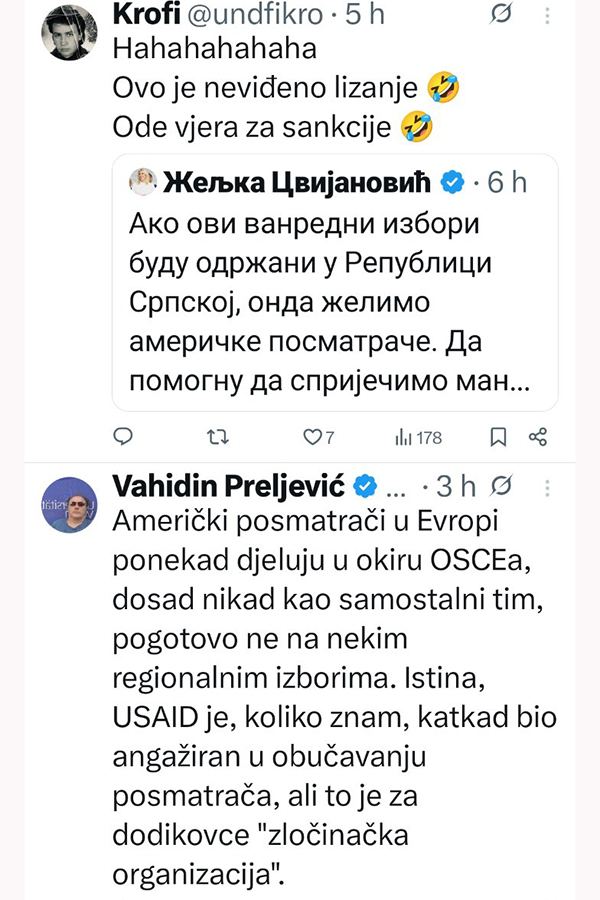Reply to Krofi's tweet
The image size is (600, 900).
pos(122,436)
